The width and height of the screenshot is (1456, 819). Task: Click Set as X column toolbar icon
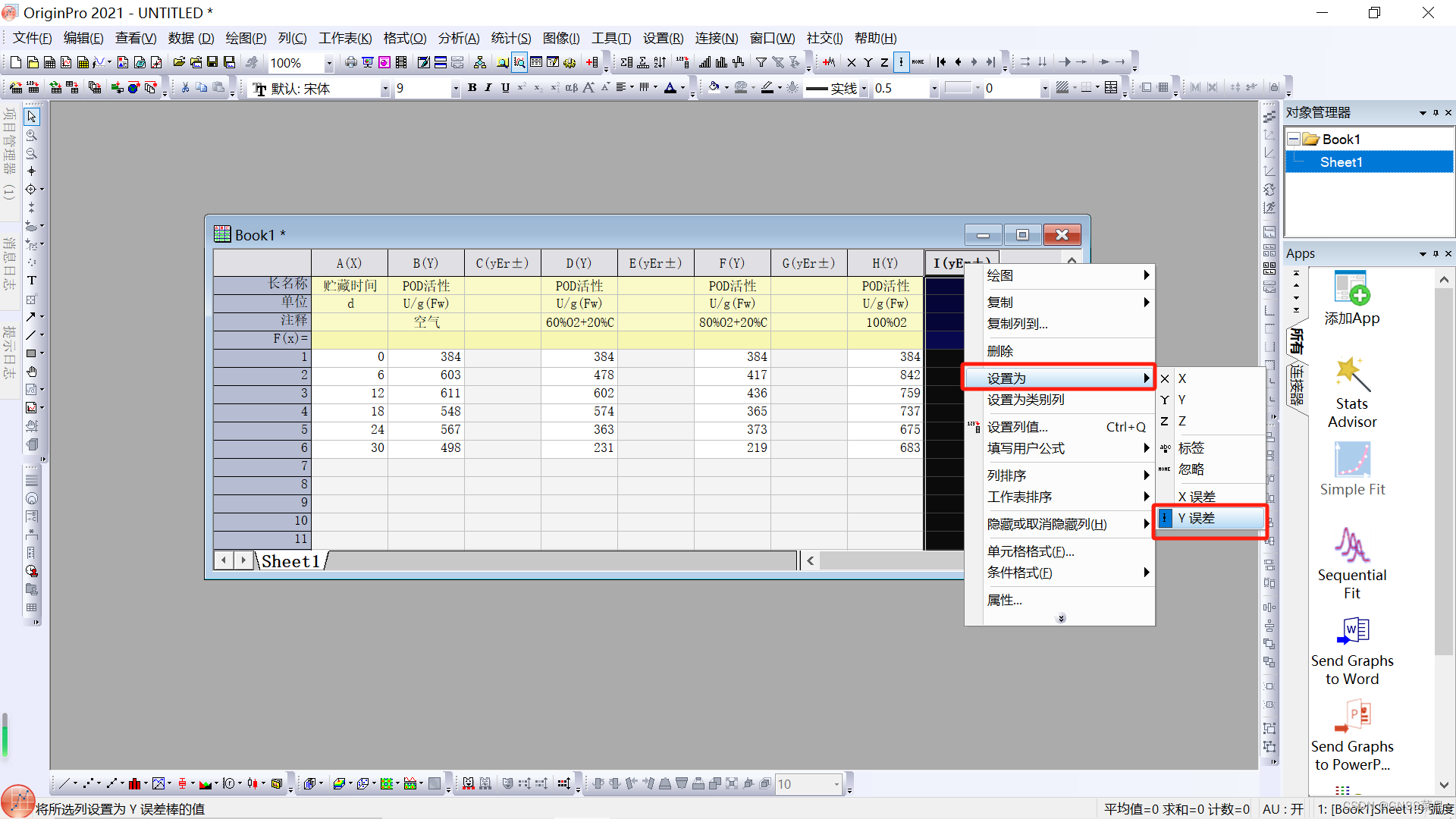pyautogui.click(x=851, y=63)
